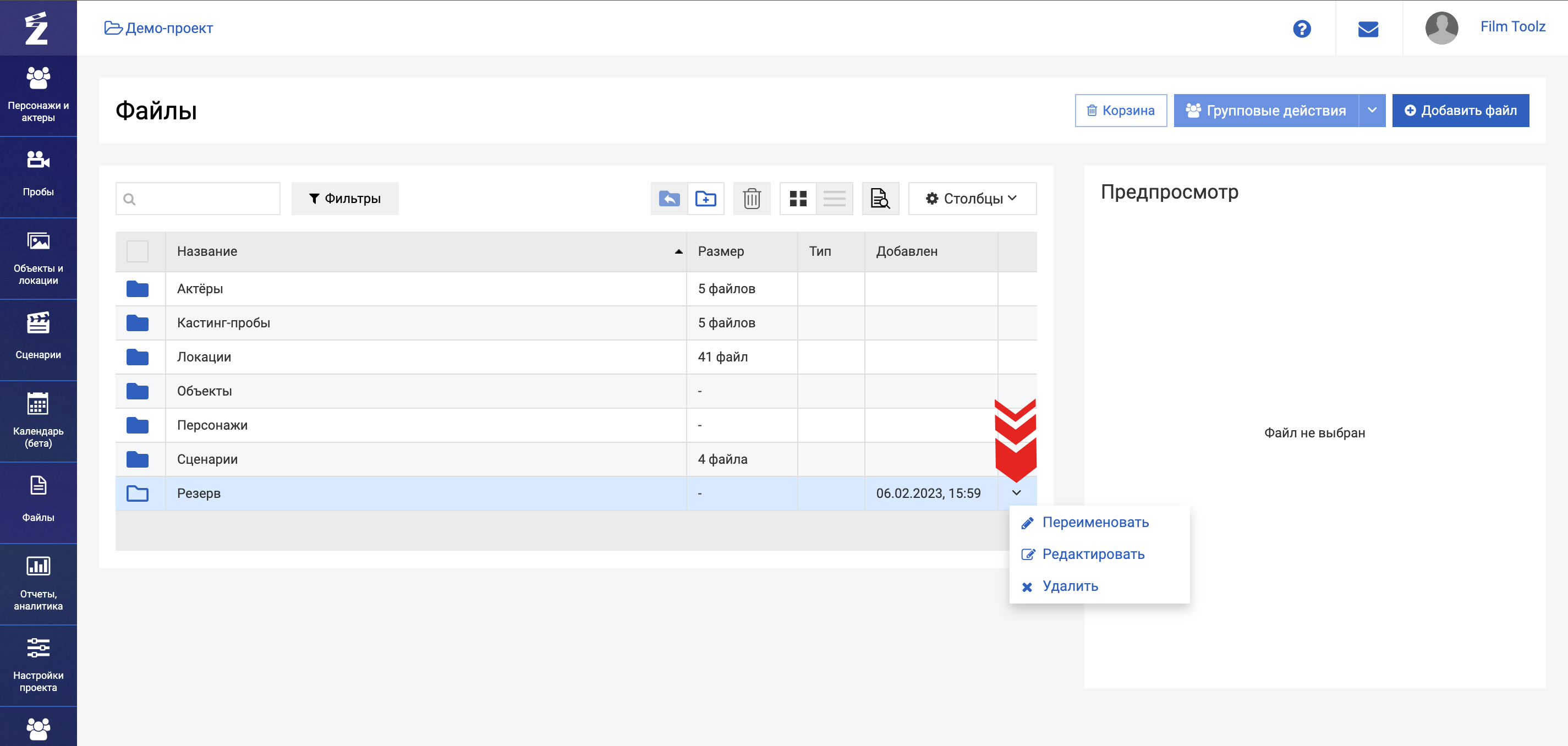This screenshot has height=746, width=1568.
Task: Open the Фильтры button
Action: tap(344, 199)
